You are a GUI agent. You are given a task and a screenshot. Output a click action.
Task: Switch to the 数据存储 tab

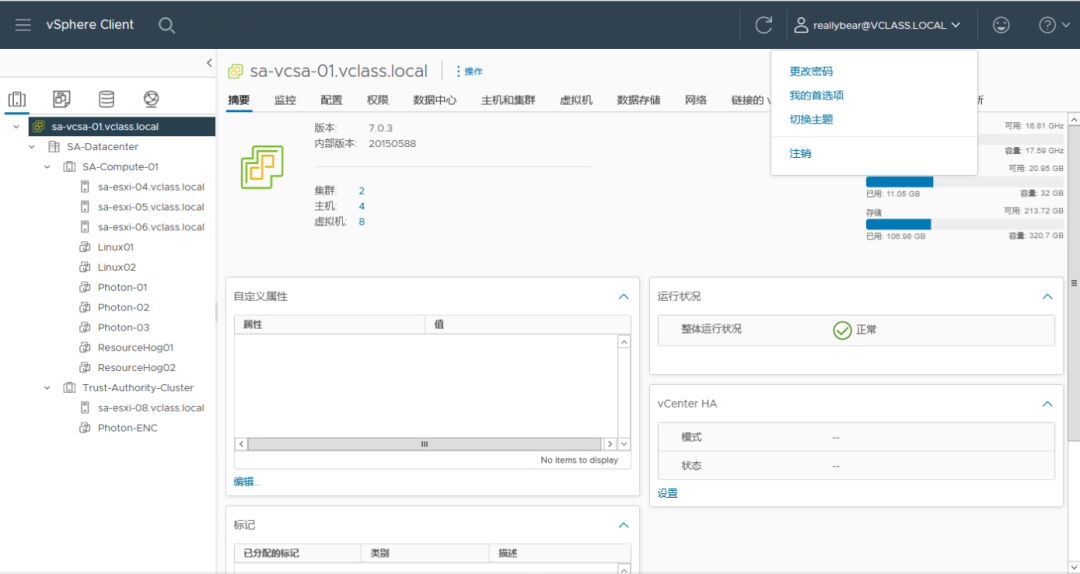638,100
